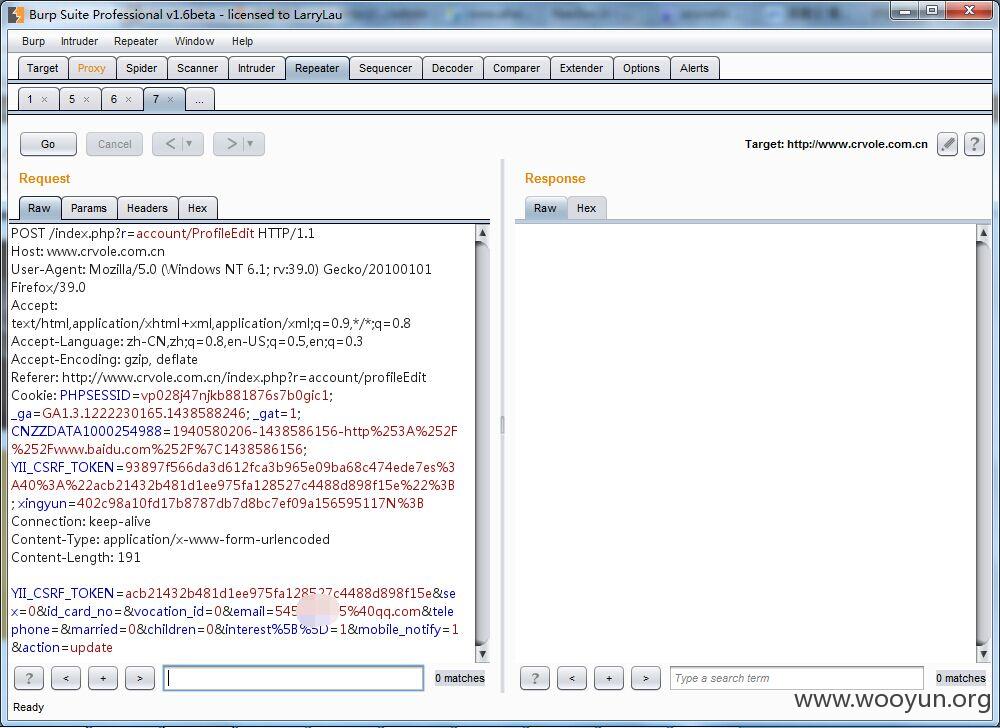
Task: Click response scrollbar up arrow
Action: [x=983, y=233]
